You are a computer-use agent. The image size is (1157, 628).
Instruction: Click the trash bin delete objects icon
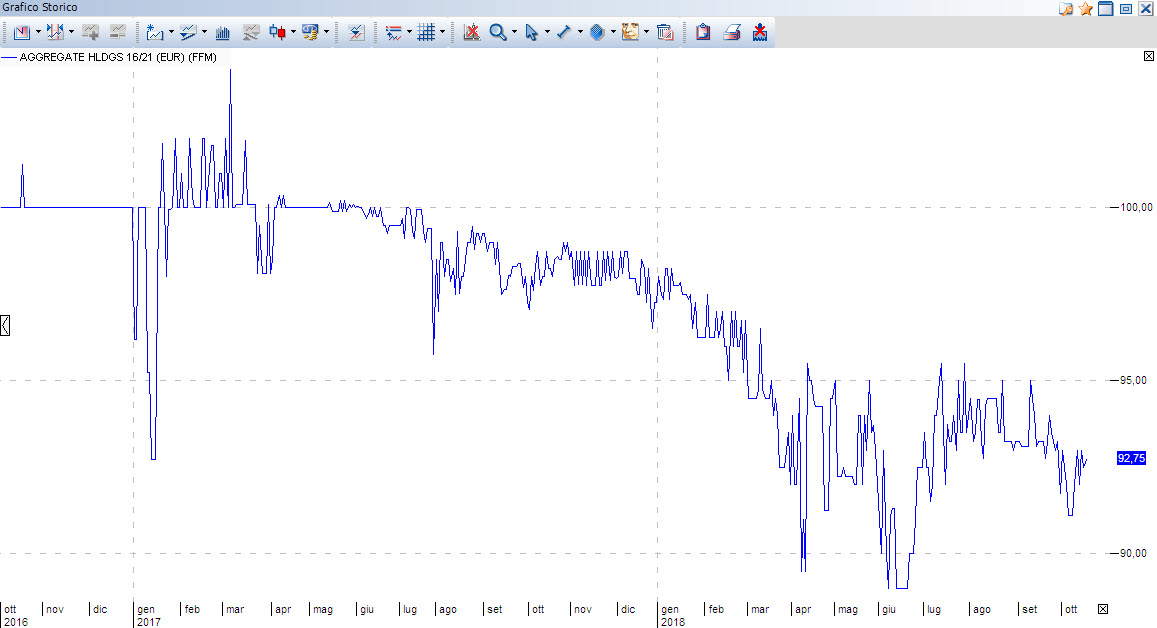[665, 32]
